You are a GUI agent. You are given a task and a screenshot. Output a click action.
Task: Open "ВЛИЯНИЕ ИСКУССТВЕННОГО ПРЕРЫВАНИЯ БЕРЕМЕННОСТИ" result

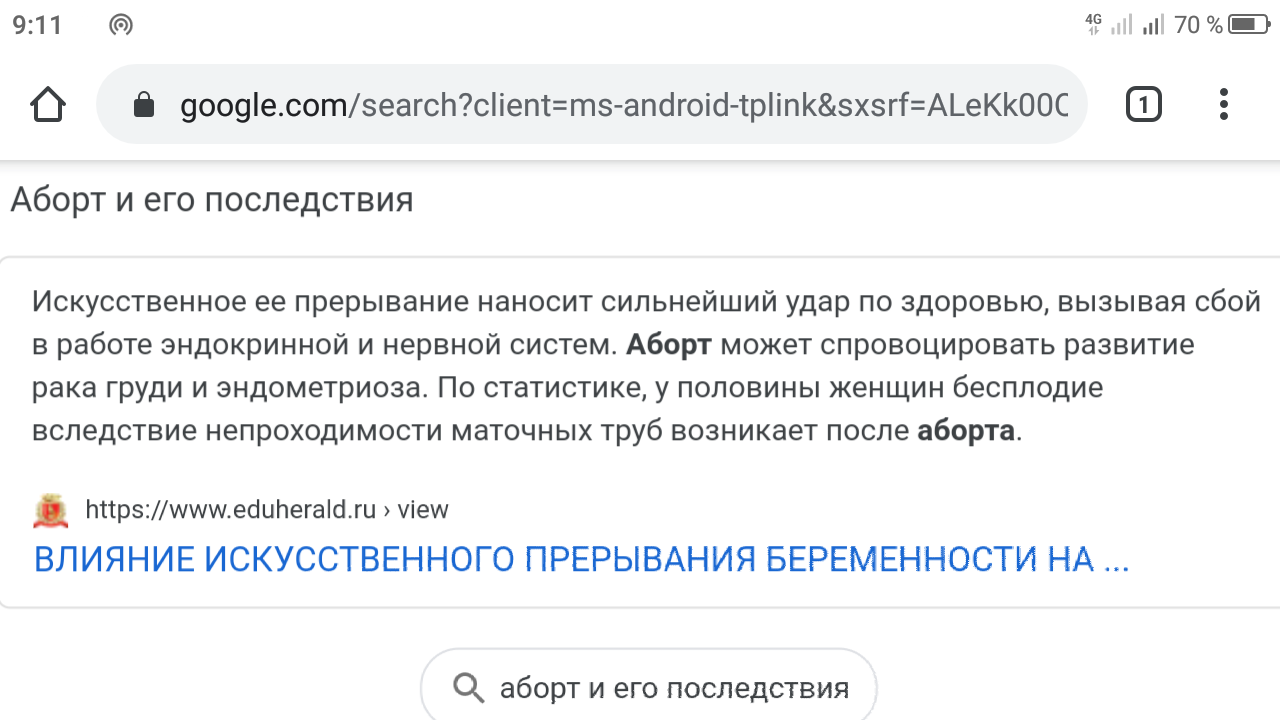coord(582,560)
